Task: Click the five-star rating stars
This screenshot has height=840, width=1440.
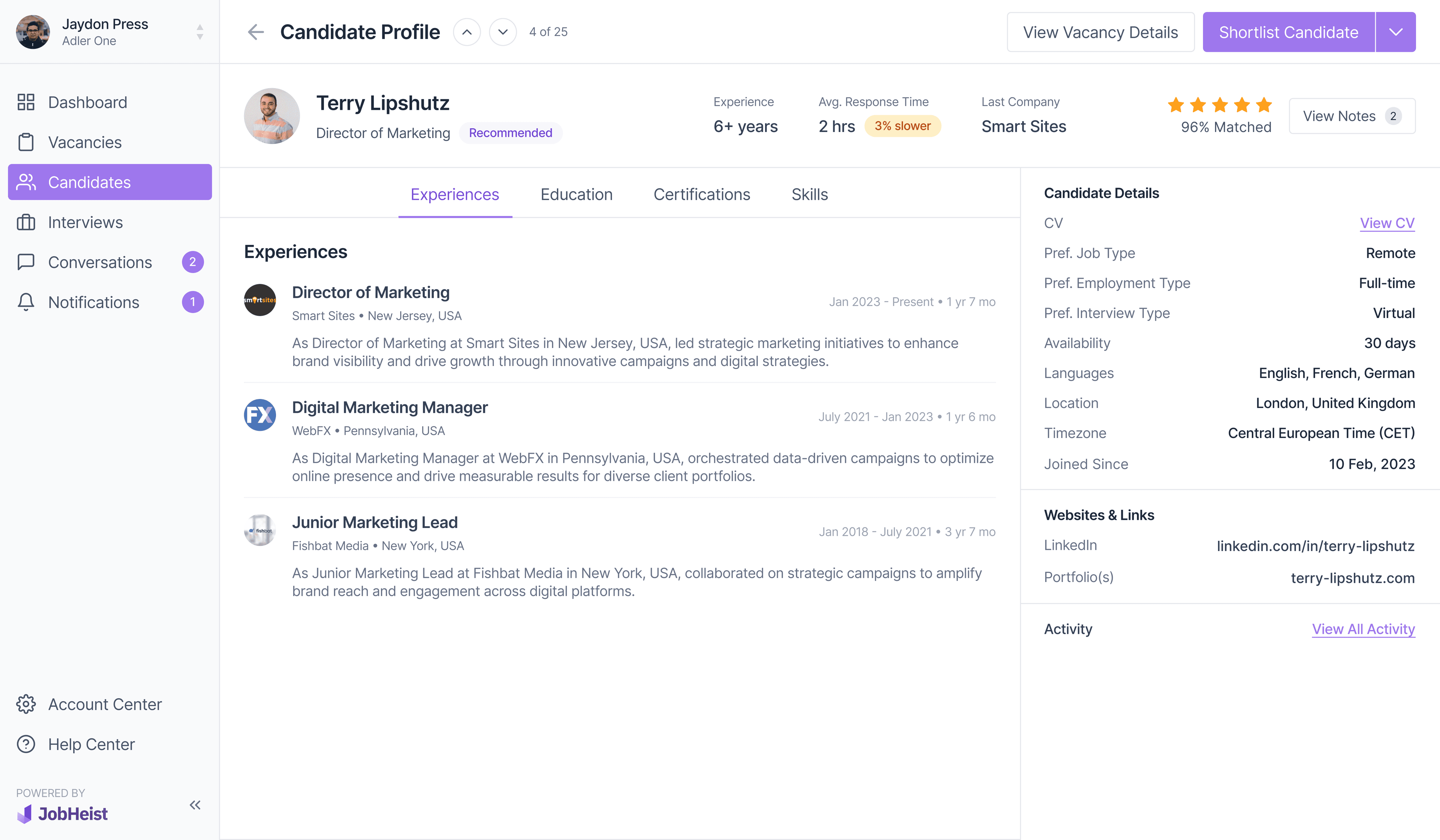Action: tap(1219, 105)
